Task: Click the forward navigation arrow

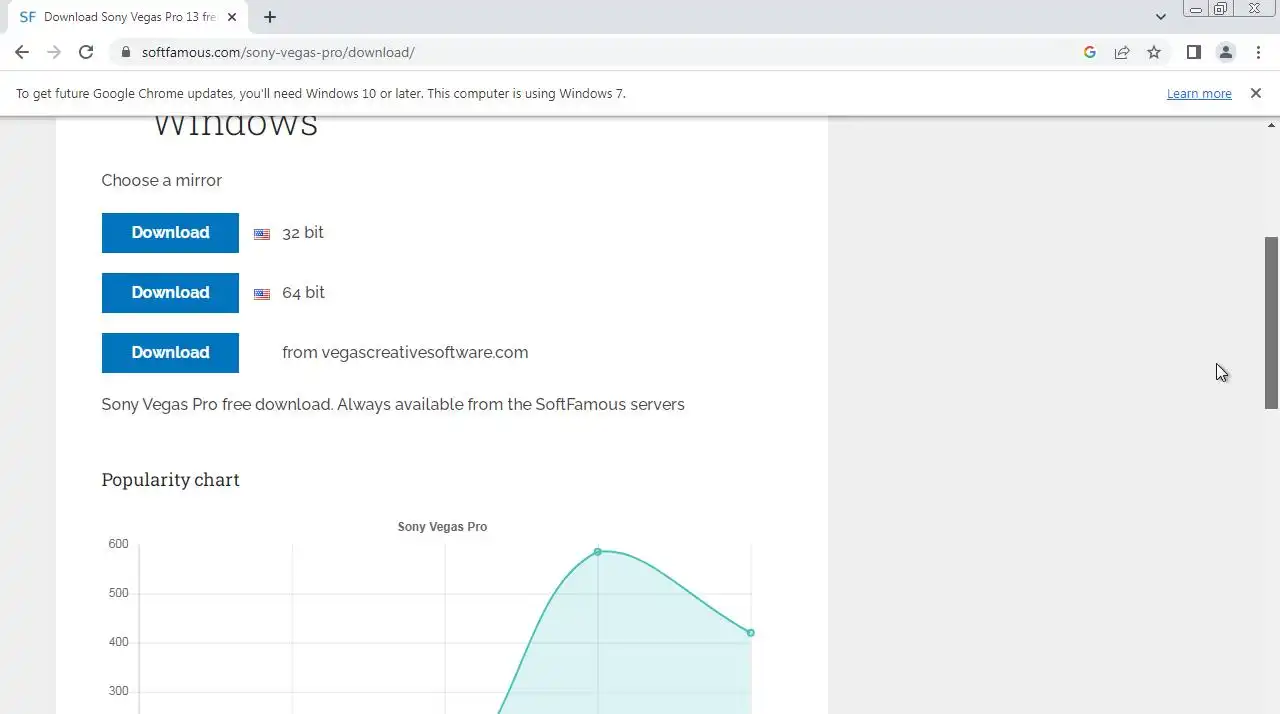Action: pos(54,52)
